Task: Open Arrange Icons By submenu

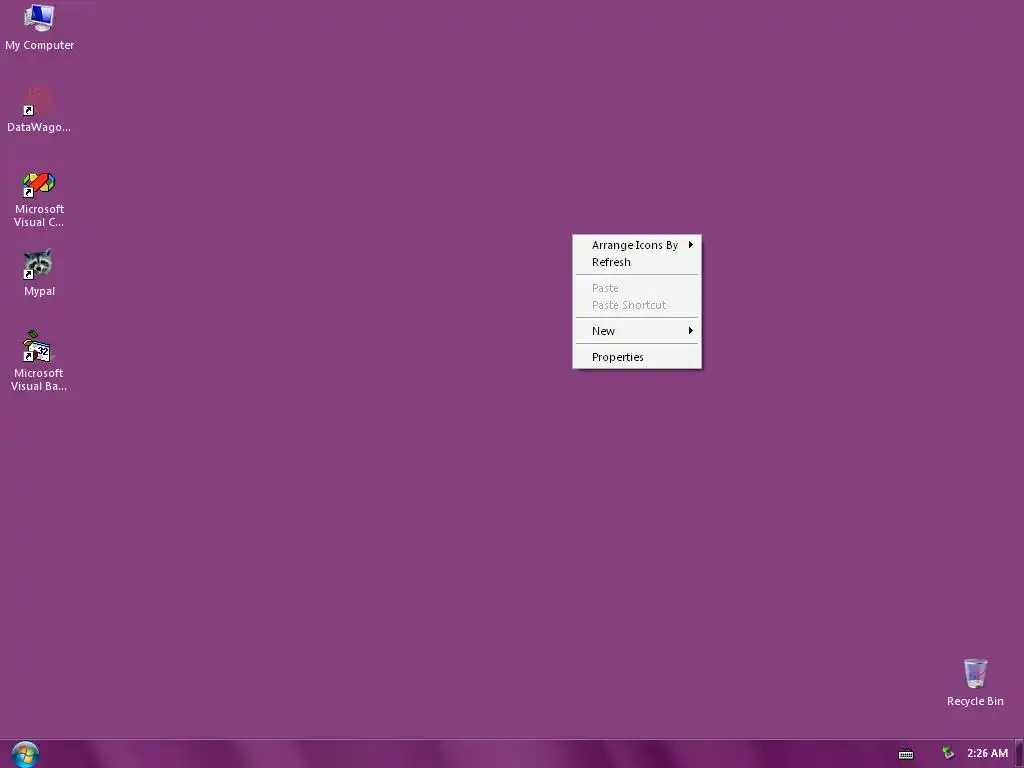Action: (x=637, y=245)
